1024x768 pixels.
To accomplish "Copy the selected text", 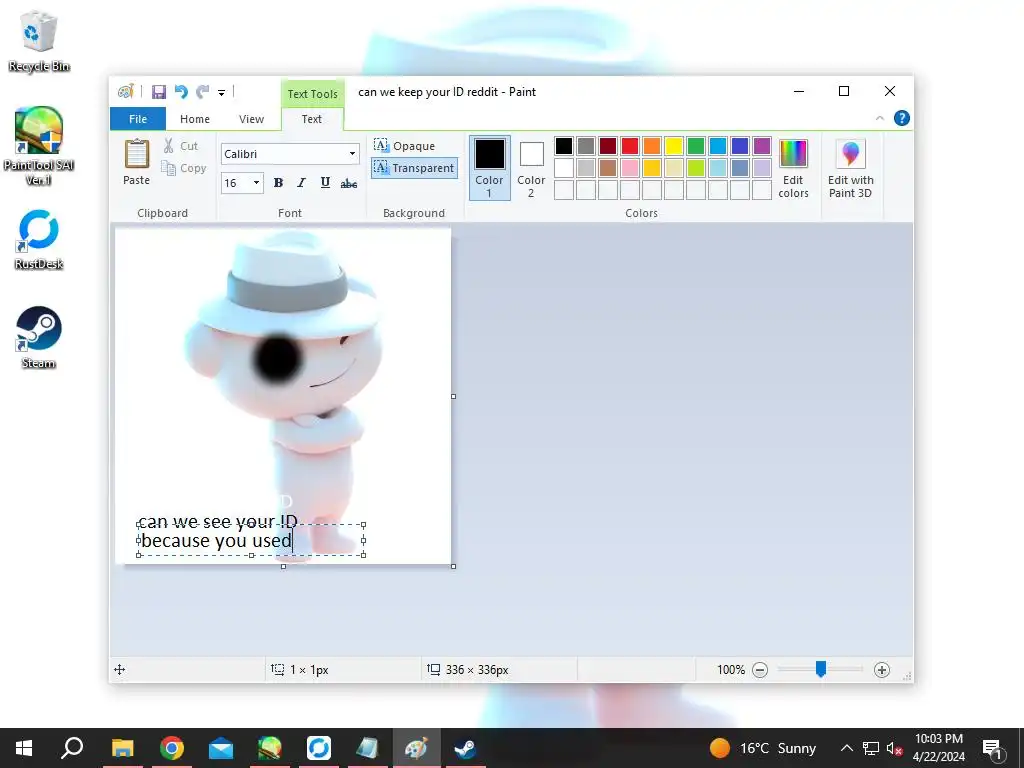I will (x=184, y=168).
